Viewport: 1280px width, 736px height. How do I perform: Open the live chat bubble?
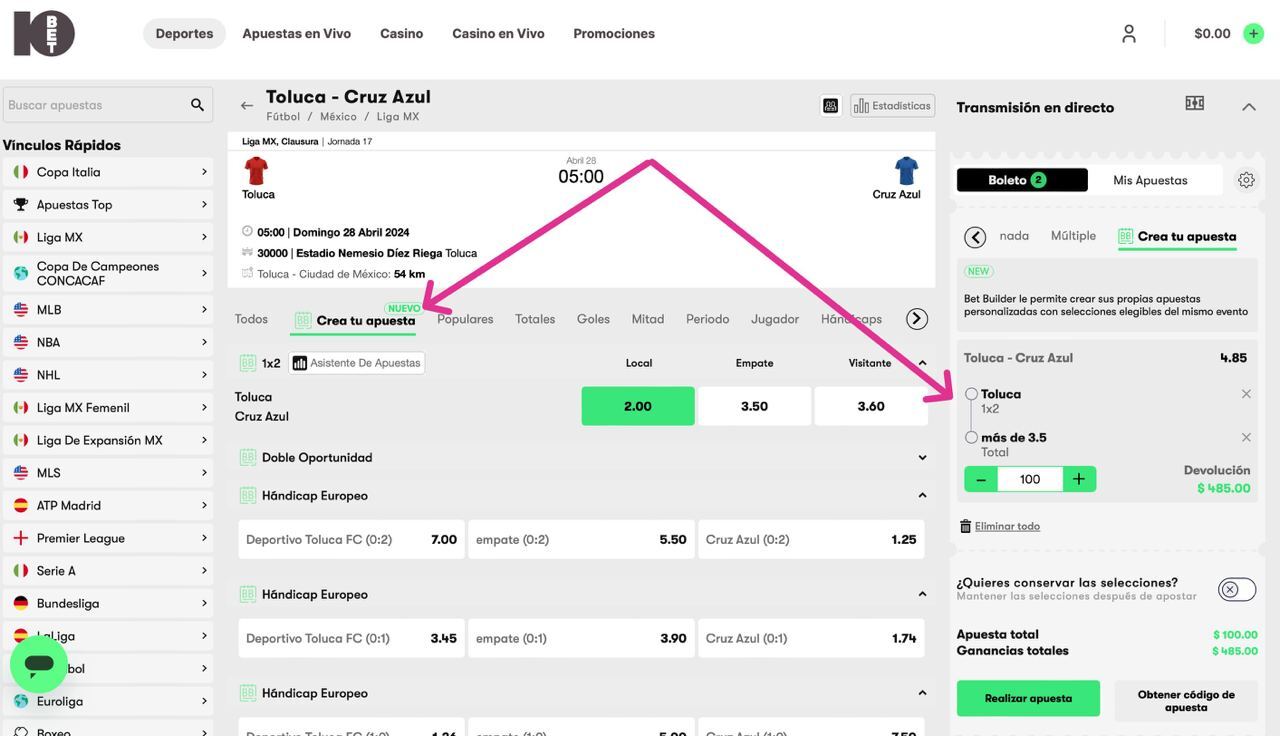(38, 664)
